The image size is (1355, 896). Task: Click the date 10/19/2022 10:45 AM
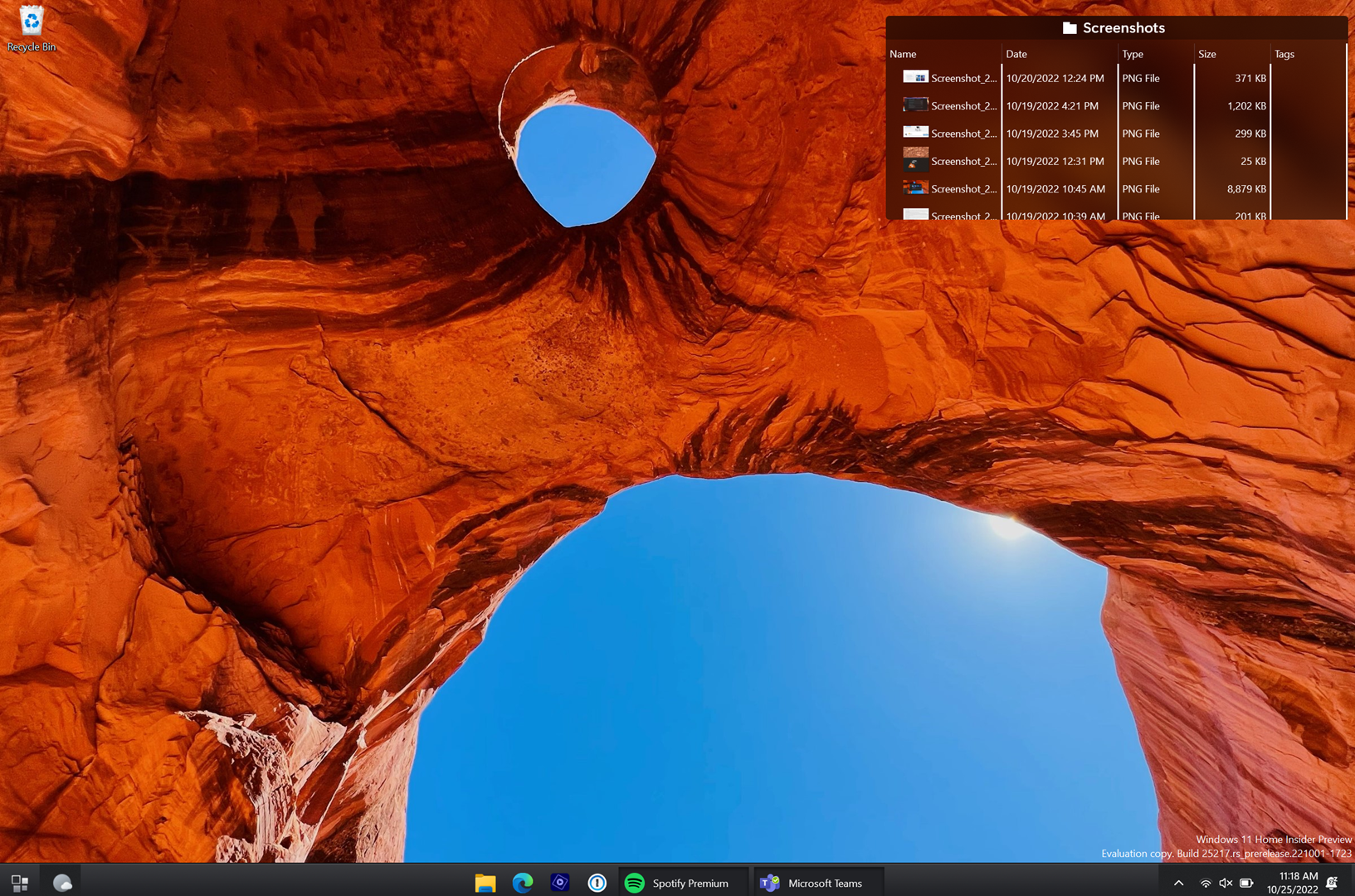(x=1055, y=189)
